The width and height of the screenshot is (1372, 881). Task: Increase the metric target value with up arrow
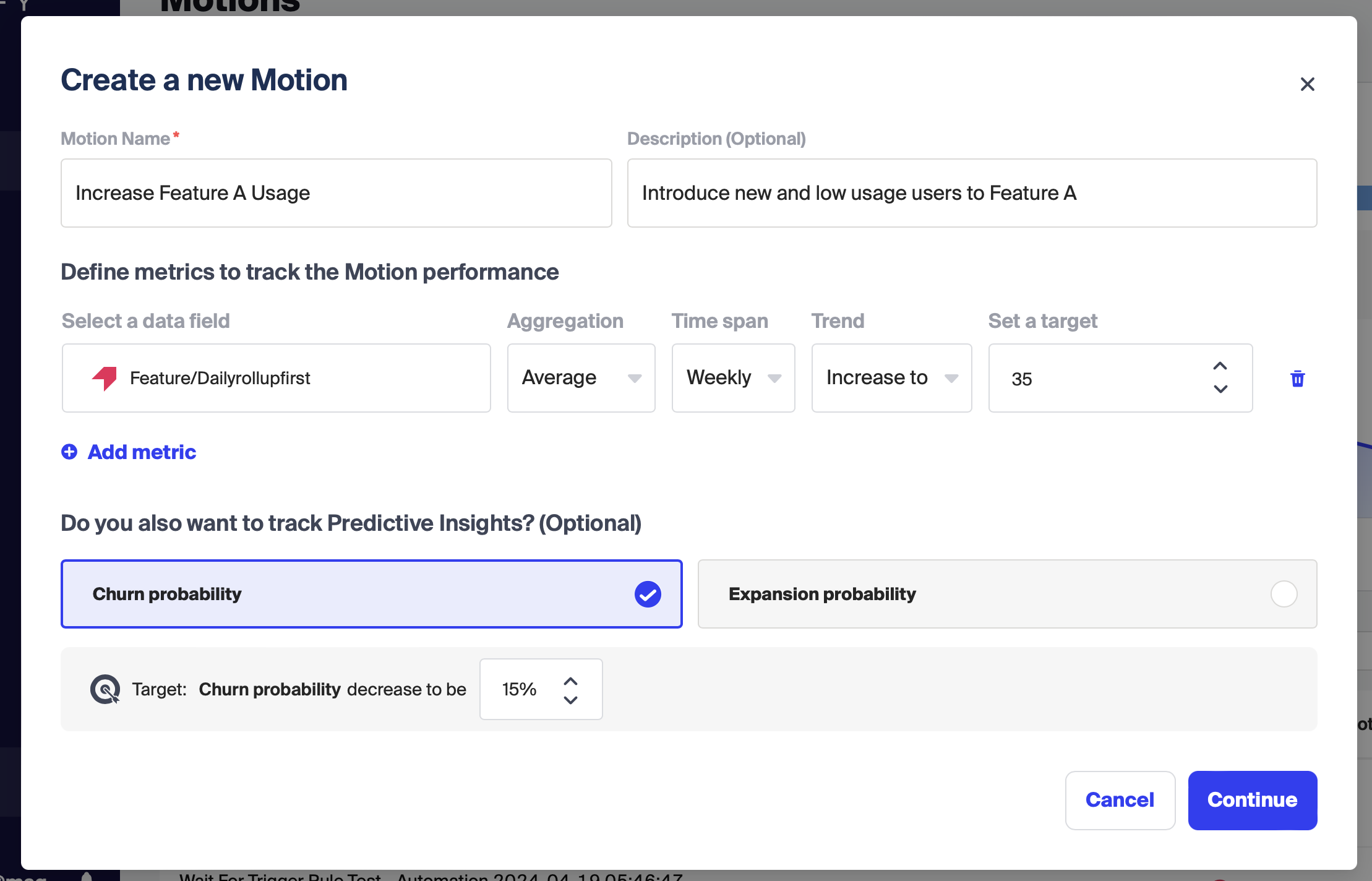tap(1220, 366)
